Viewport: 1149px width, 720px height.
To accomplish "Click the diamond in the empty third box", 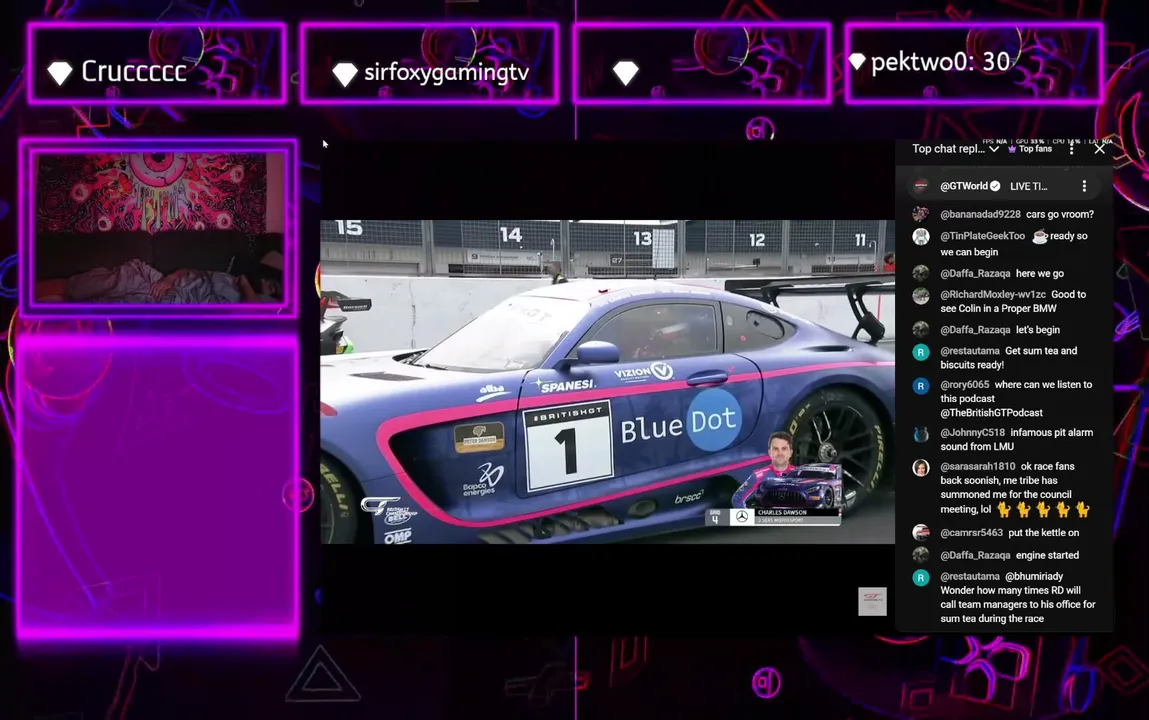I will click(x=626, y=73).
